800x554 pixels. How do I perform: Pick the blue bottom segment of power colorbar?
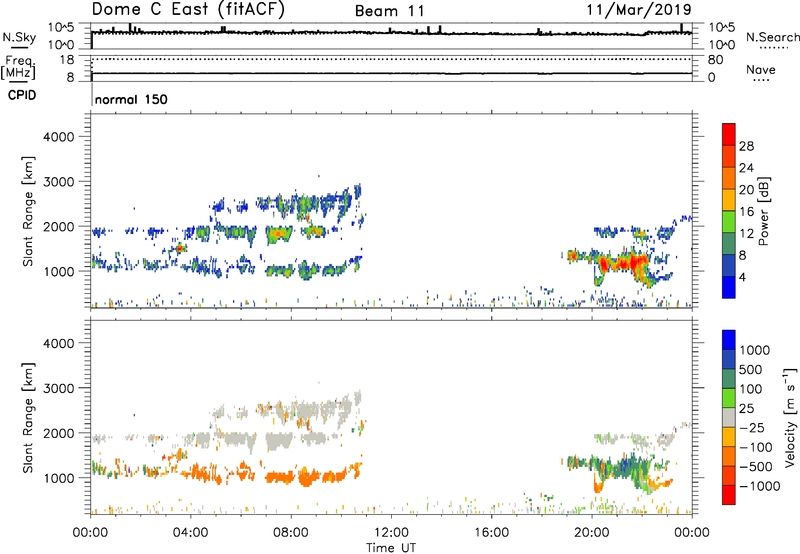pos(729,288)
